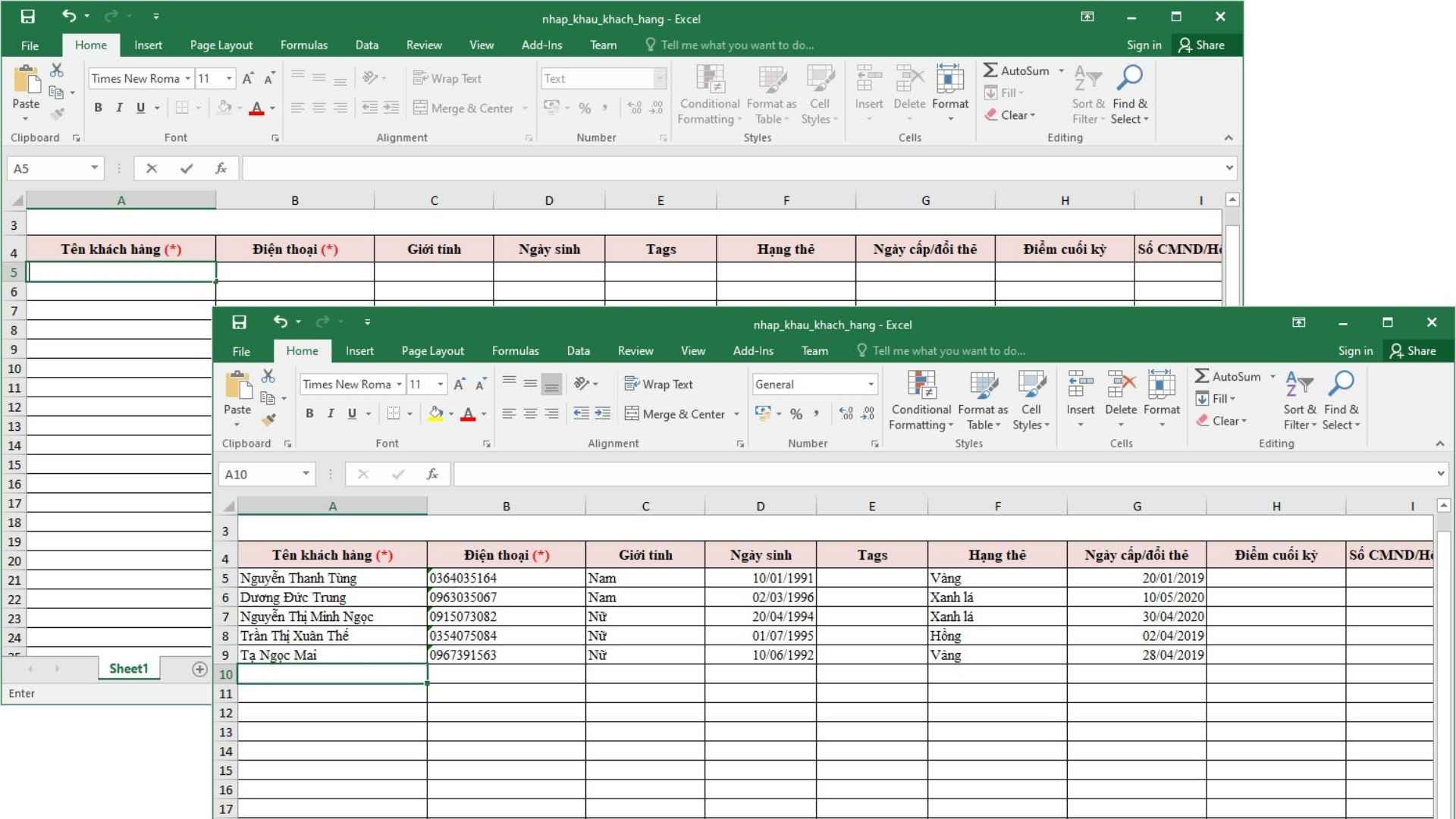Toggle italic formatting
Screen dimensions: 1456x819
pyautogui.click(x=331, y=413)
